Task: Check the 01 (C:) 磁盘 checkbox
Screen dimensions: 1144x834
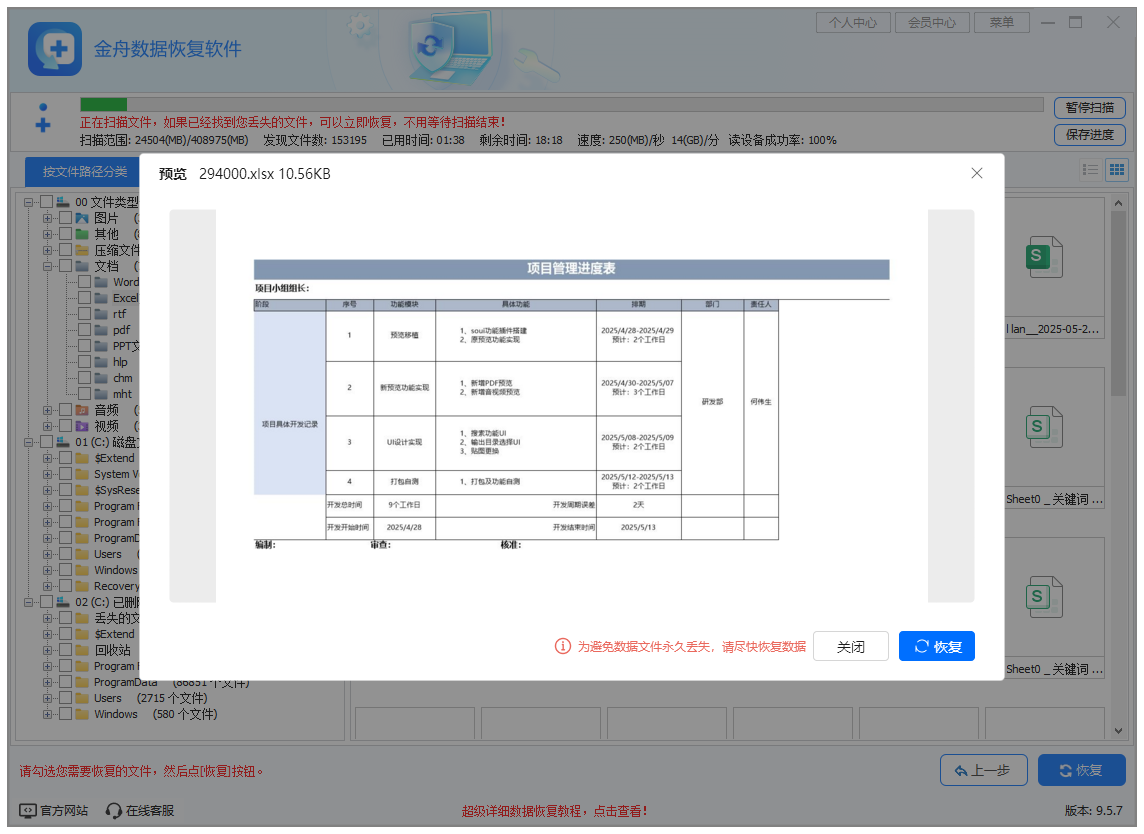Action: [47, 442]
